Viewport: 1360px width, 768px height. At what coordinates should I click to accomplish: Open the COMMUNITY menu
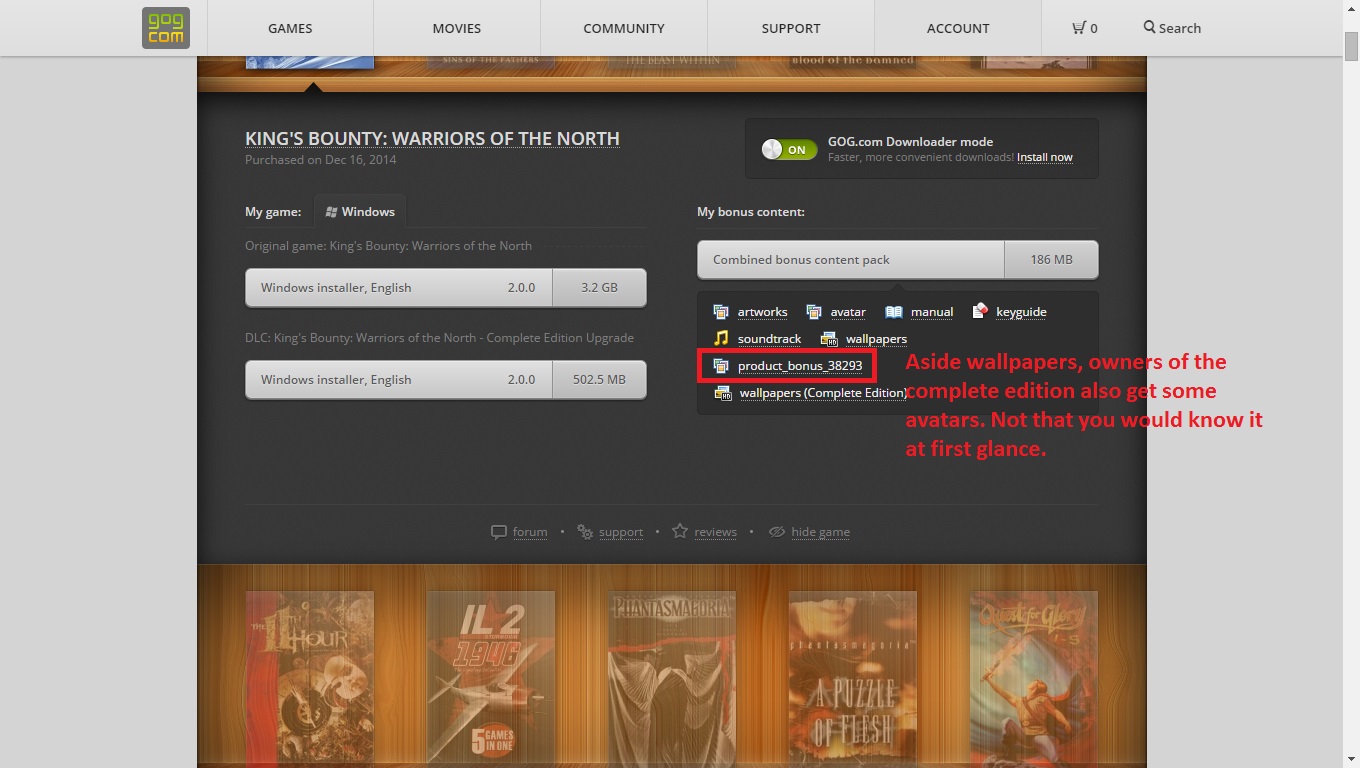[624, 28]
